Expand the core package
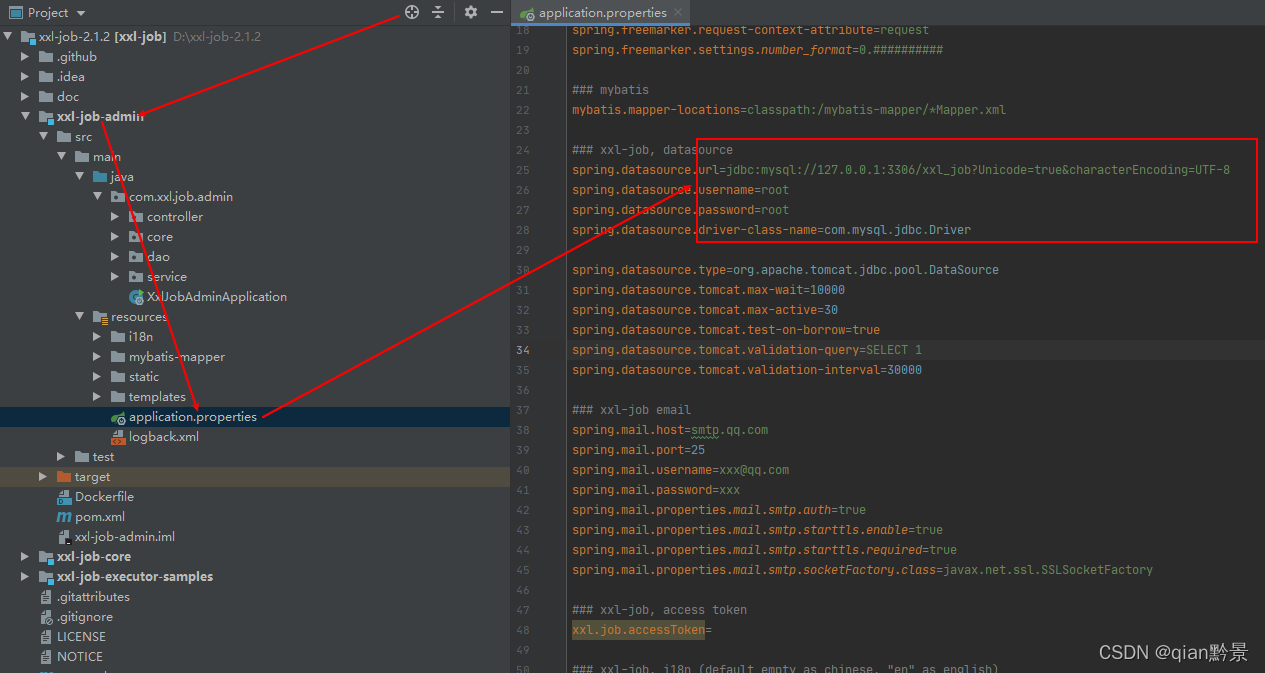 [116, 237]
